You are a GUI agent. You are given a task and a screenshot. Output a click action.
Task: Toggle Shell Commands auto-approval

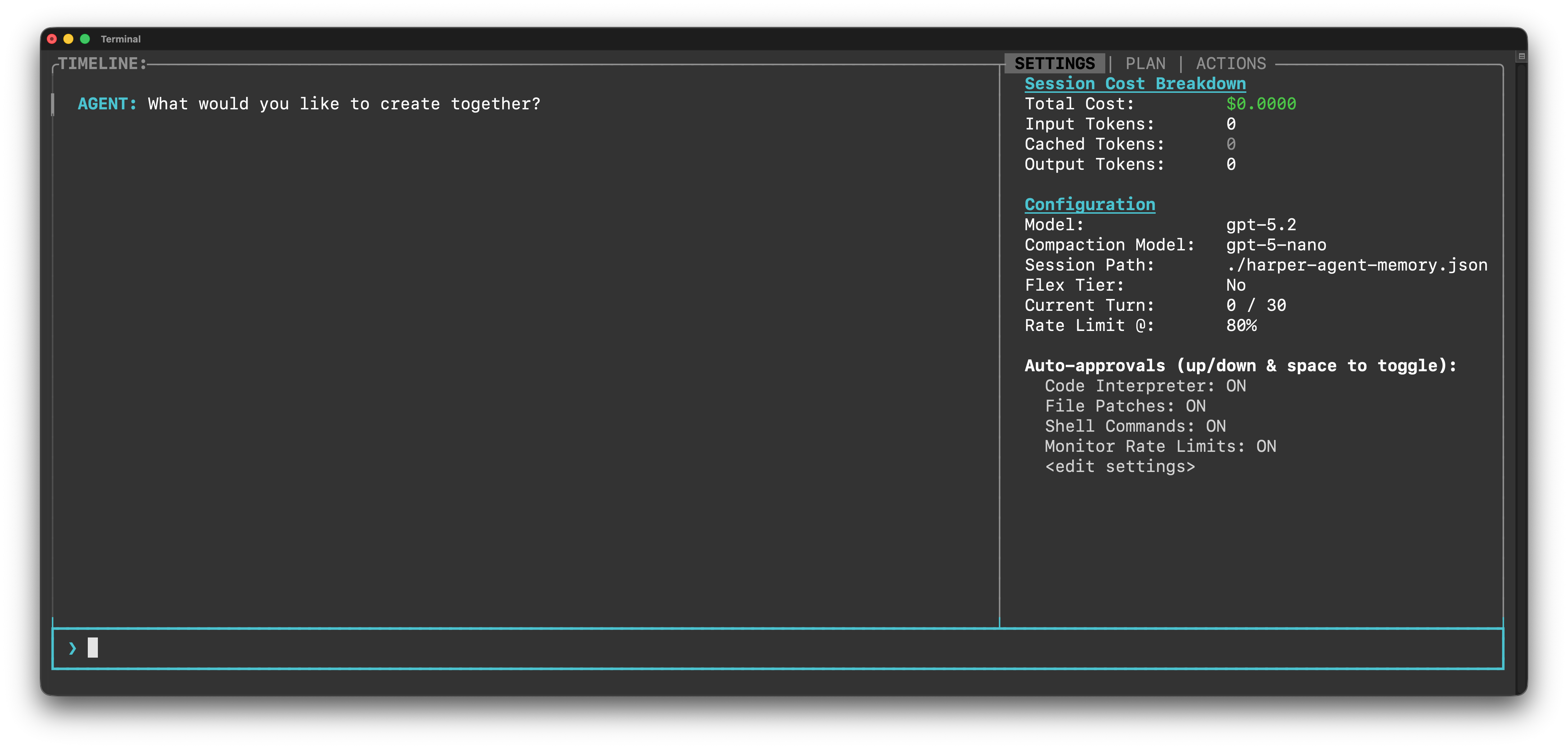1135,426
